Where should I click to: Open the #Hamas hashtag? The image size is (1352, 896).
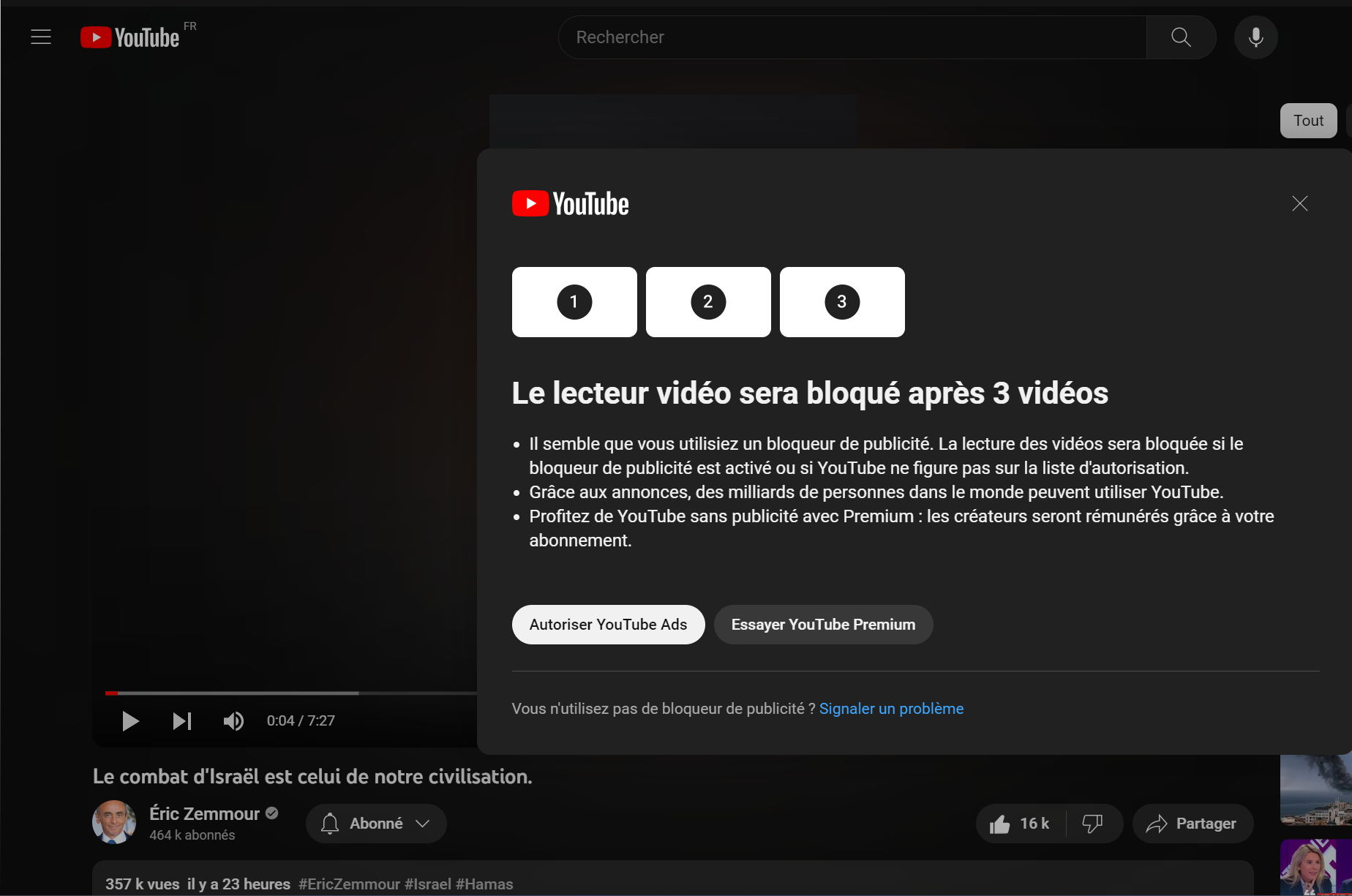[x=484, y=884]
